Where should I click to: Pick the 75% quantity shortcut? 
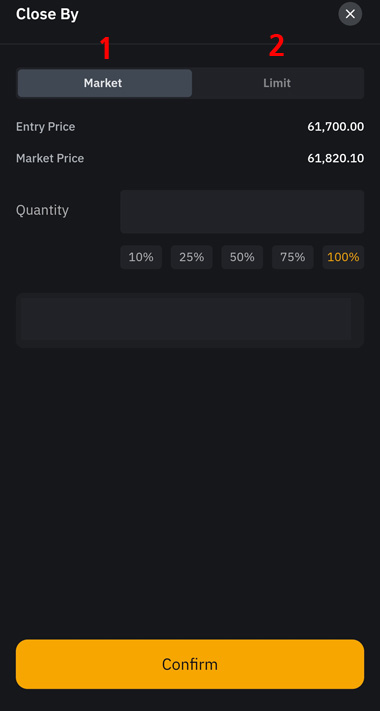pyautogui.click(x=292, y=257)
